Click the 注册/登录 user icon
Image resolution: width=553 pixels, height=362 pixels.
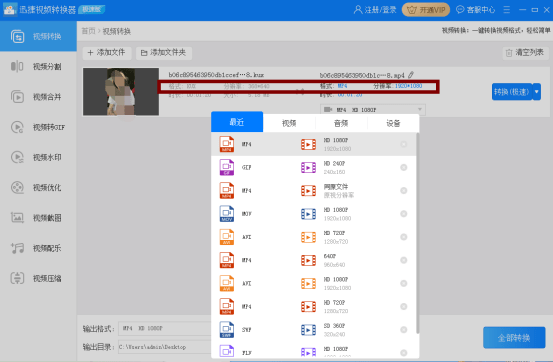tap(358, 10)
